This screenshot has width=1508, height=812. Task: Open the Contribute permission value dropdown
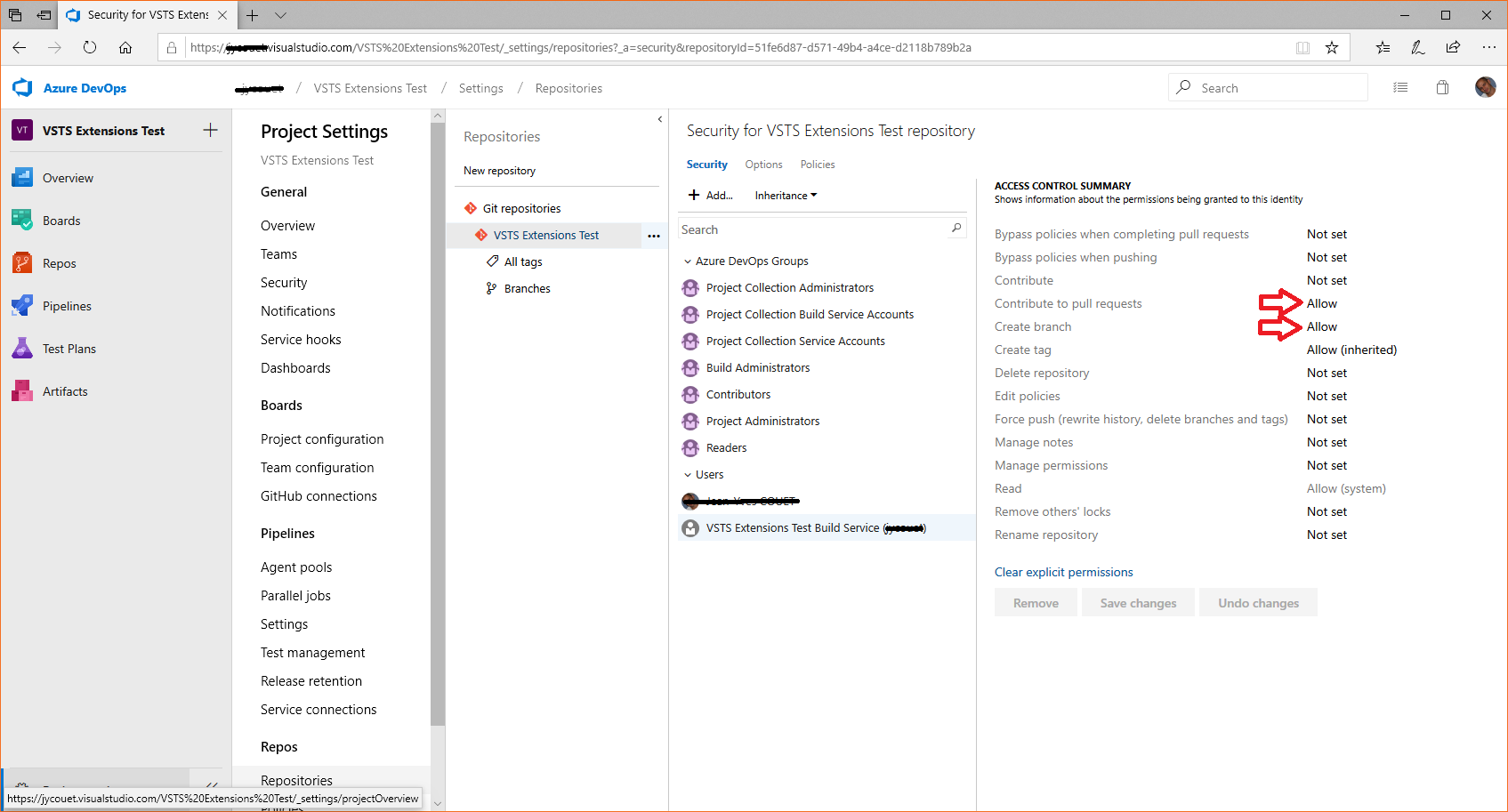pos(1327,280)
